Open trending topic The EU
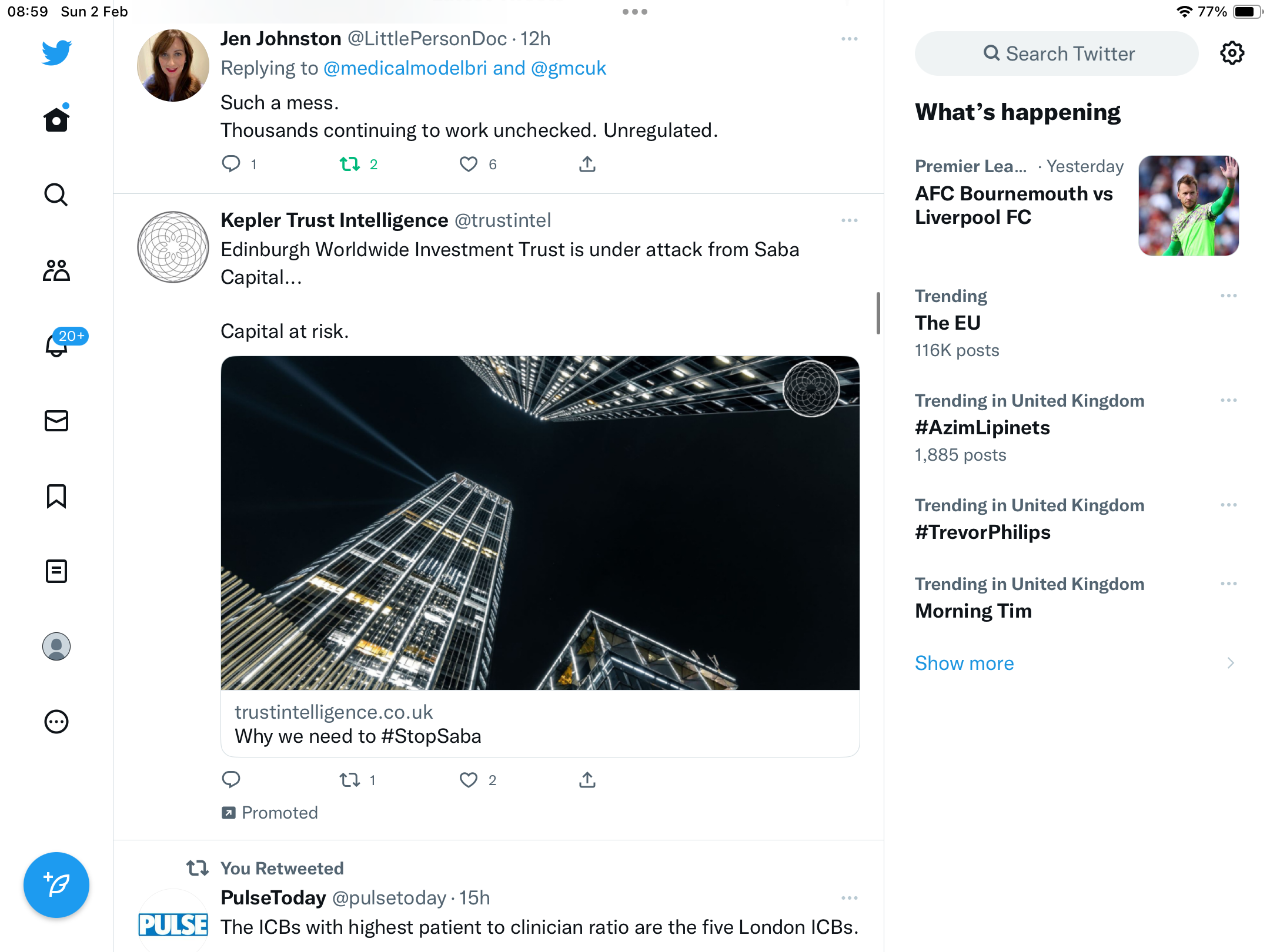Image resolution: width=1270 pixels, height=952 pixels. tap(947, 323)
